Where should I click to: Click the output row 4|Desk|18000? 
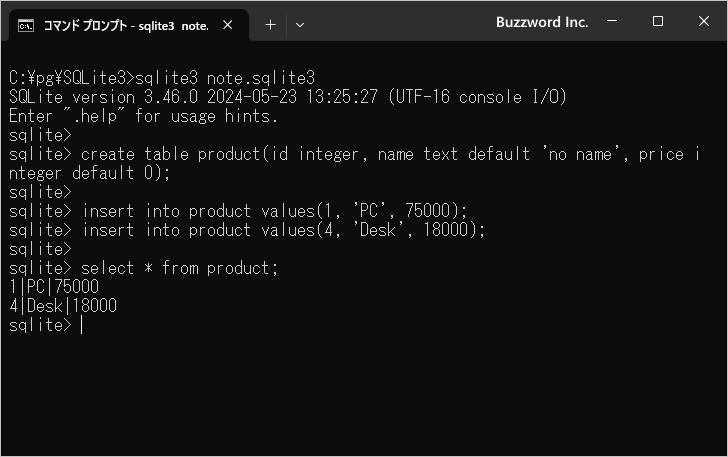[x=62, y=307]
